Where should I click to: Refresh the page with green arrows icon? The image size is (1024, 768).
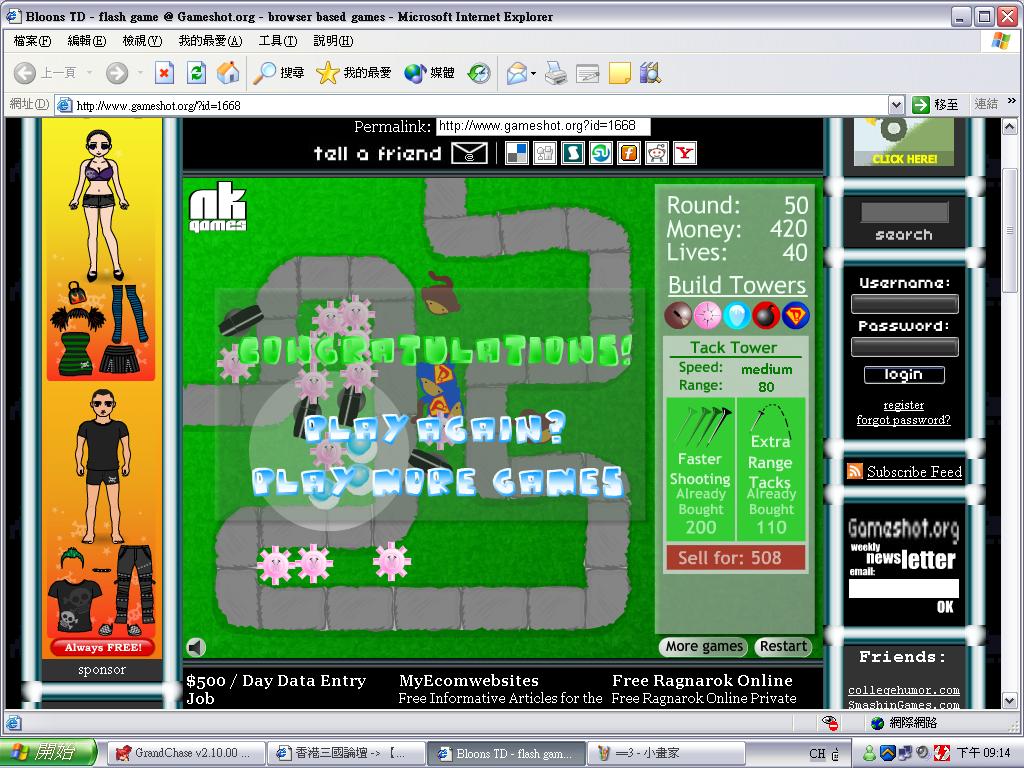196,72
